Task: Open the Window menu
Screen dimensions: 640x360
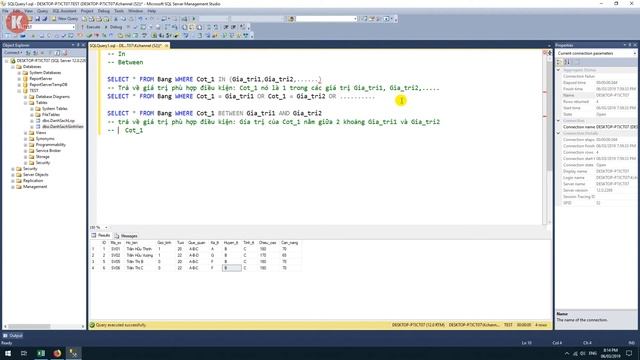Action: point(136,11)
